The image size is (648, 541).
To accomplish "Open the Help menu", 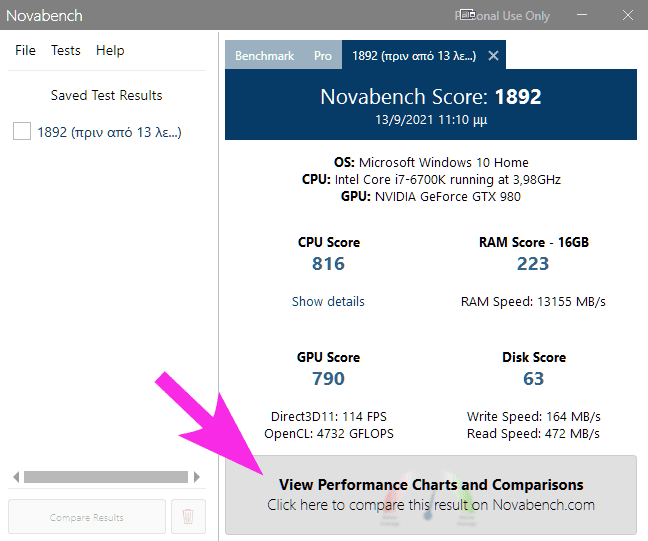I will [110, 50].
